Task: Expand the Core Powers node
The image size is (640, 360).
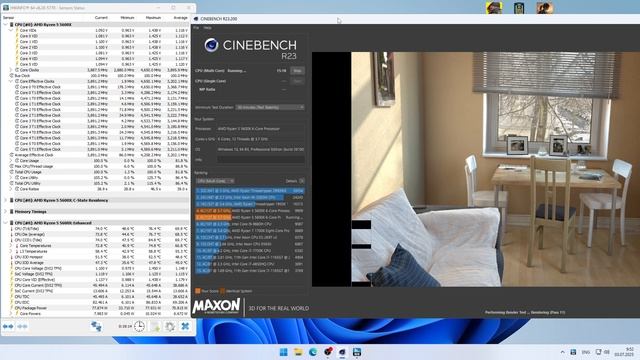Action: (x=11, y=313)
